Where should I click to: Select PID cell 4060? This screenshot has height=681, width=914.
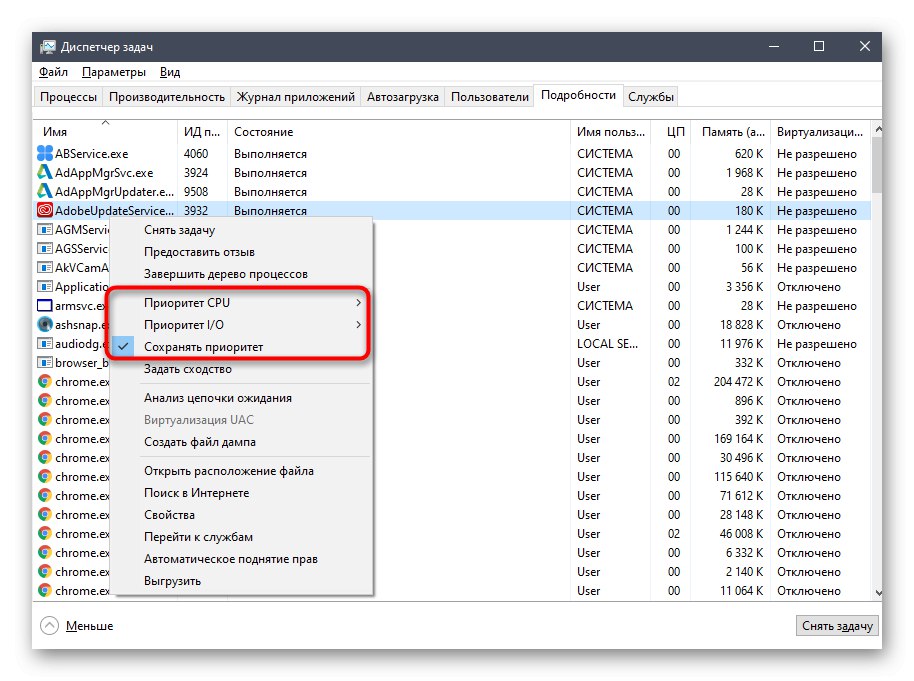click(x=196, y=154)
